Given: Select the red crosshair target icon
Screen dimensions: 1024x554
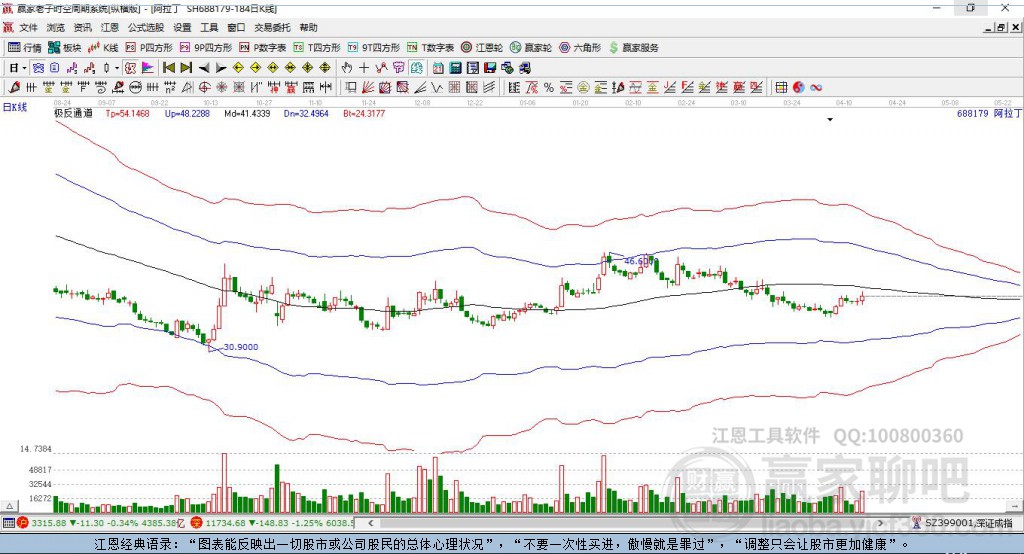Looking at the screenshot, I should [204, 88].
